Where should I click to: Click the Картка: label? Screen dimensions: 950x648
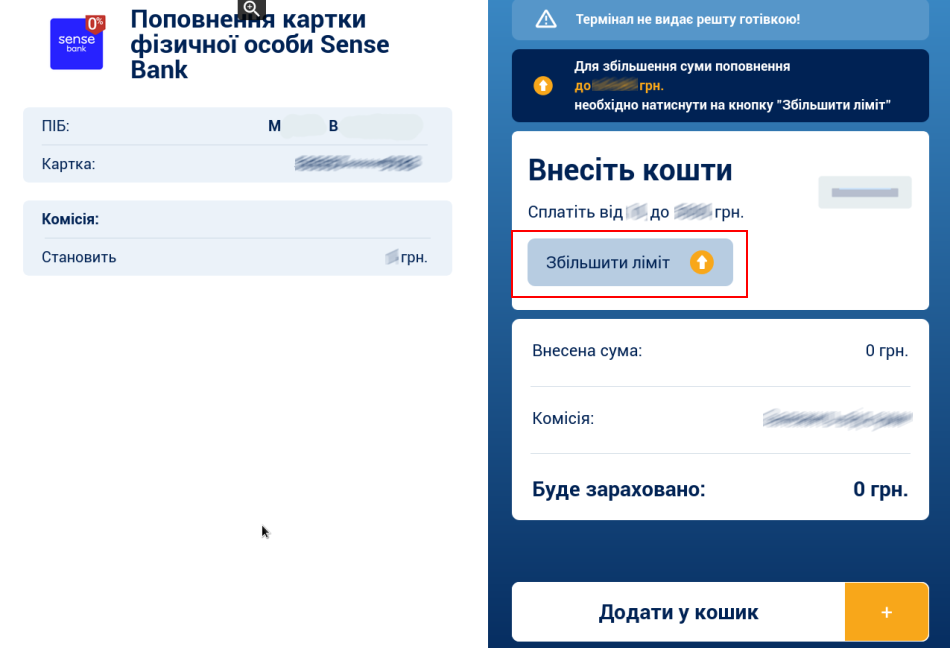[68, 164]
